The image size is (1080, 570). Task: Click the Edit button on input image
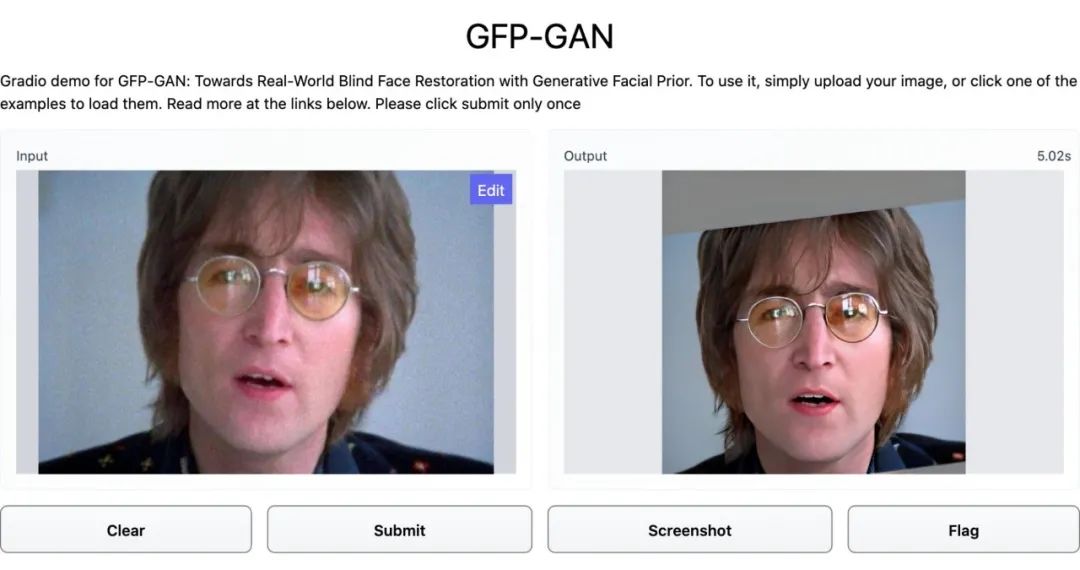click(491, 190)
